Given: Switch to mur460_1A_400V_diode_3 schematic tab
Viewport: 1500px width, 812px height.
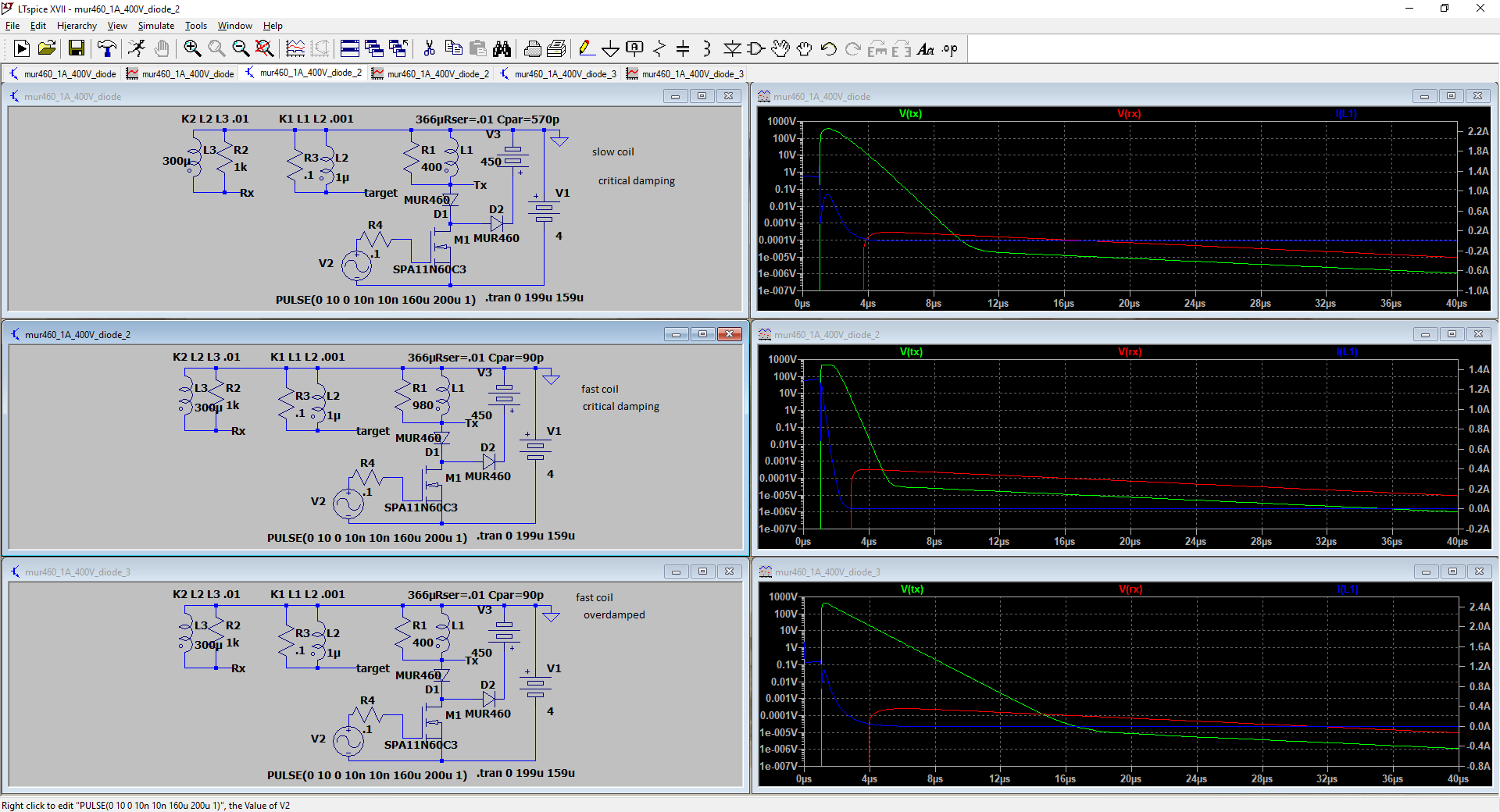Looking at the screenshot, I should tap(558, 74).
